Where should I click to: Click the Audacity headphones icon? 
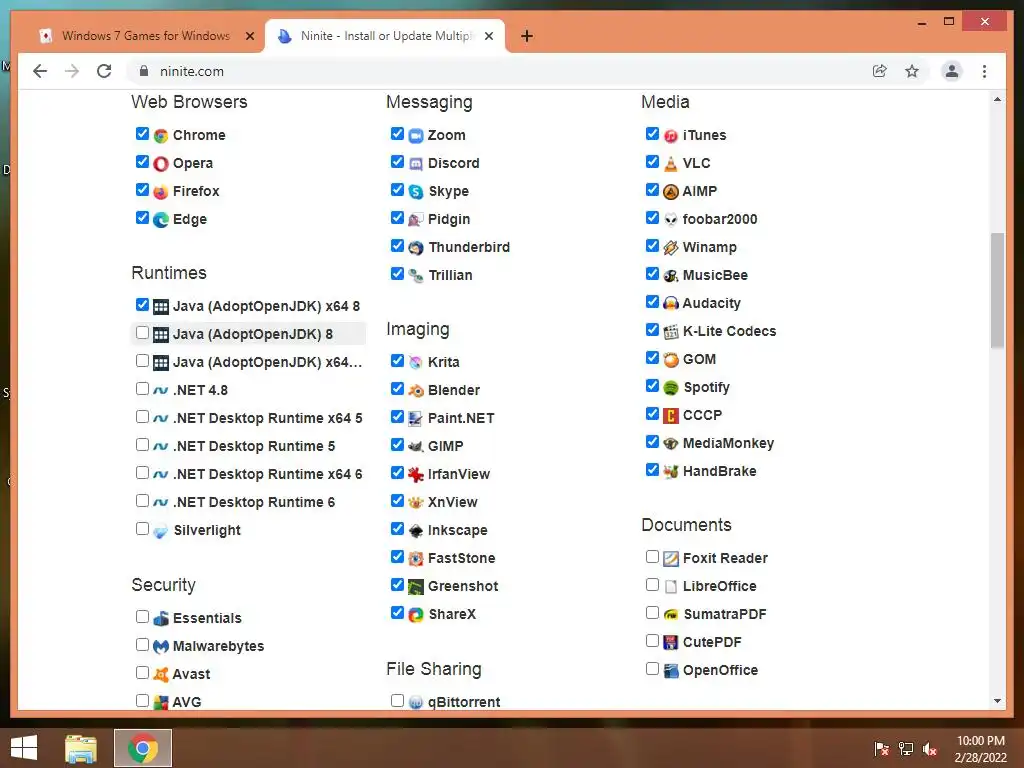671,304
